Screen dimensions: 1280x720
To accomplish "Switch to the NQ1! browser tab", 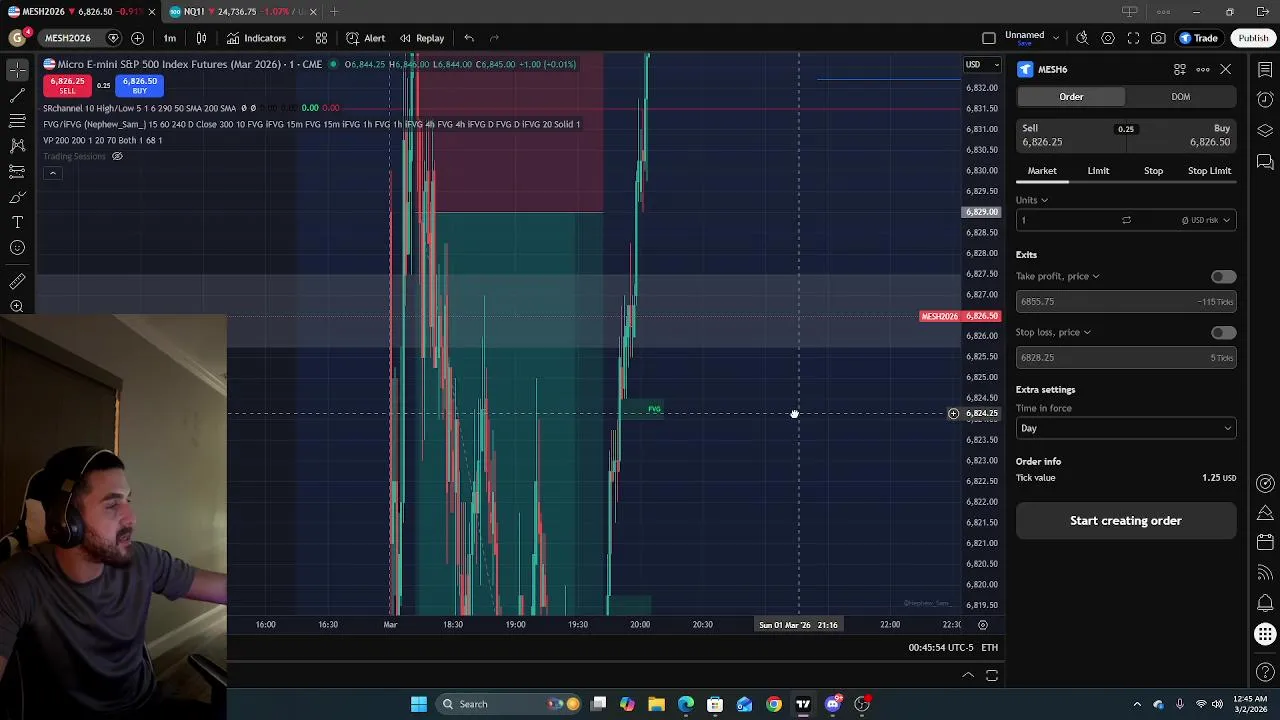I will [240, 12].
